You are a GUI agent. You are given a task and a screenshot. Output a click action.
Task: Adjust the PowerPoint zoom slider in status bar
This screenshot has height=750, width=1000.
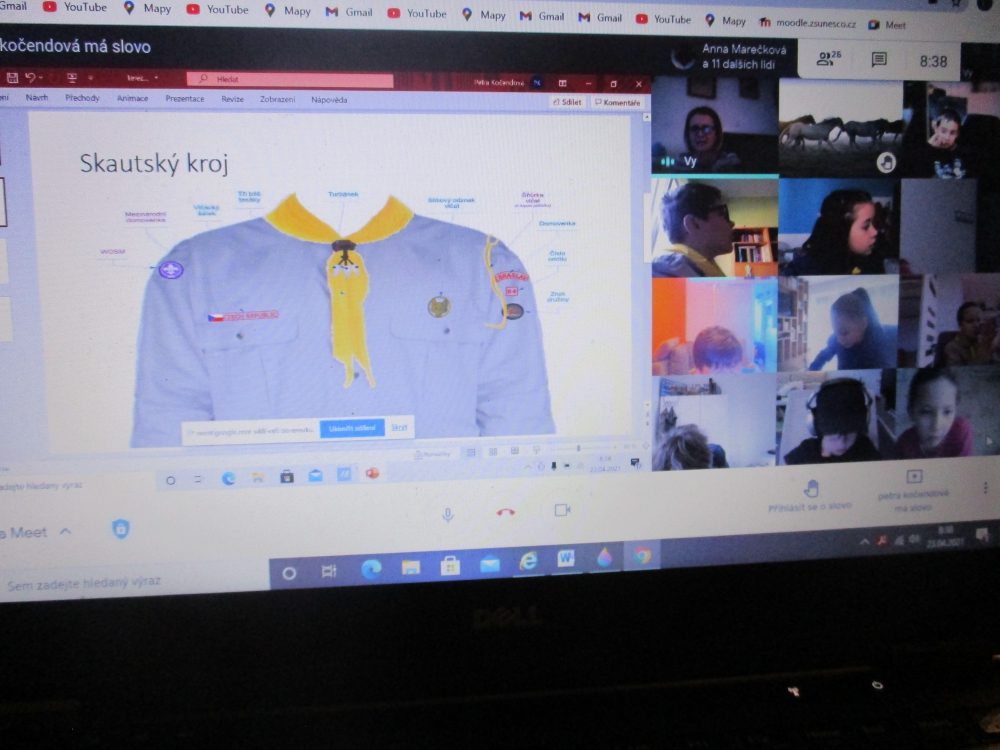[x=578, y=449]
